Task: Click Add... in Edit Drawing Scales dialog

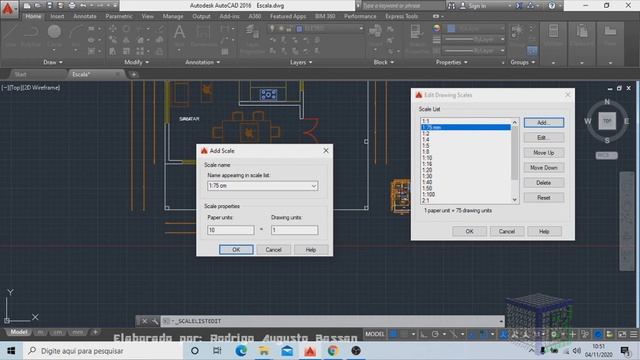Action: click(x=544, y=122)
